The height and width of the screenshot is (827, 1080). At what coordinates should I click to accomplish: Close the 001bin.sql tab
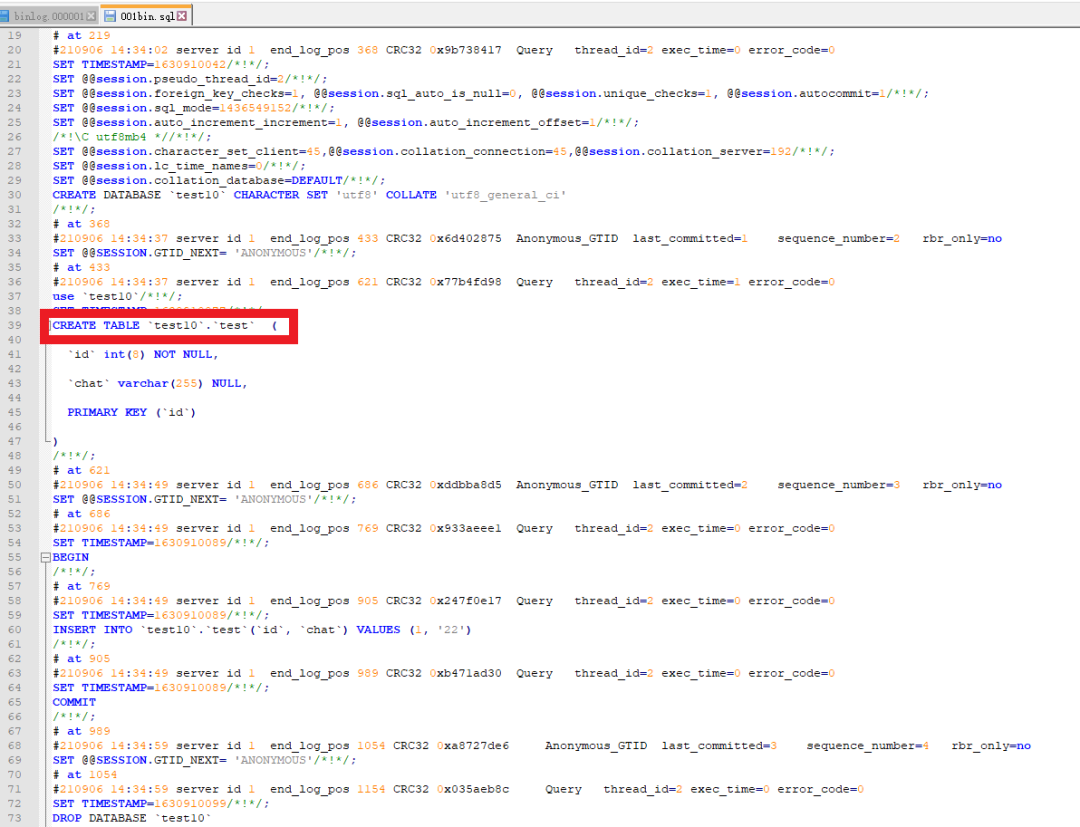point(182,15)
